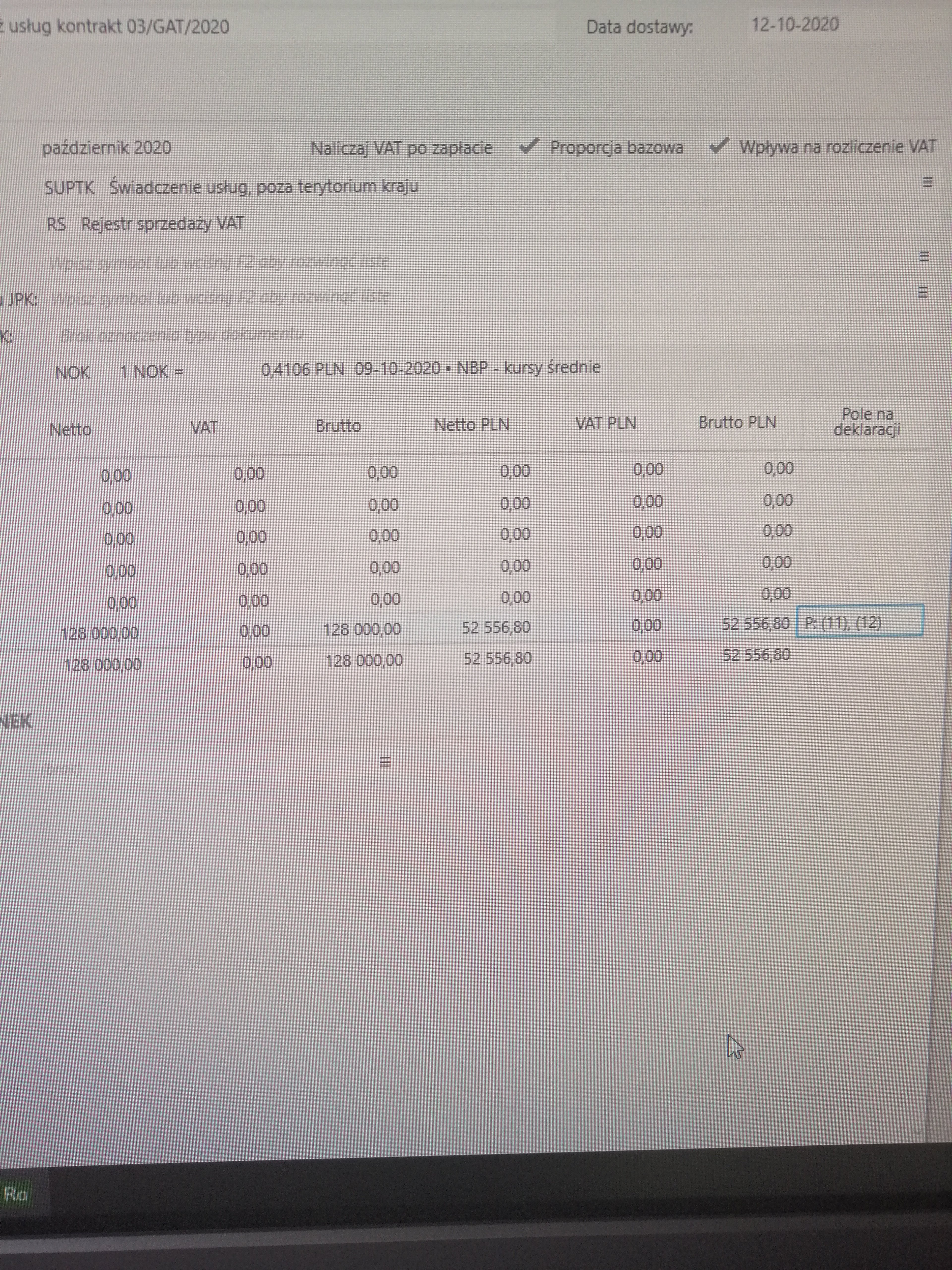The height and width of the screenshot is (1270, 952).
Task: Click list icon next to (brak) field
Action: click(x=385, y=762)
